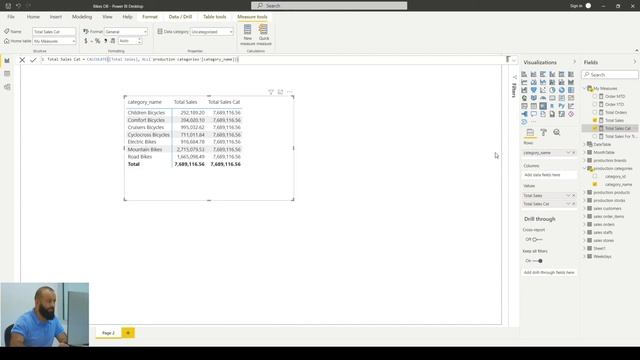Remove category_name from Rows with X

coord(573,153)
